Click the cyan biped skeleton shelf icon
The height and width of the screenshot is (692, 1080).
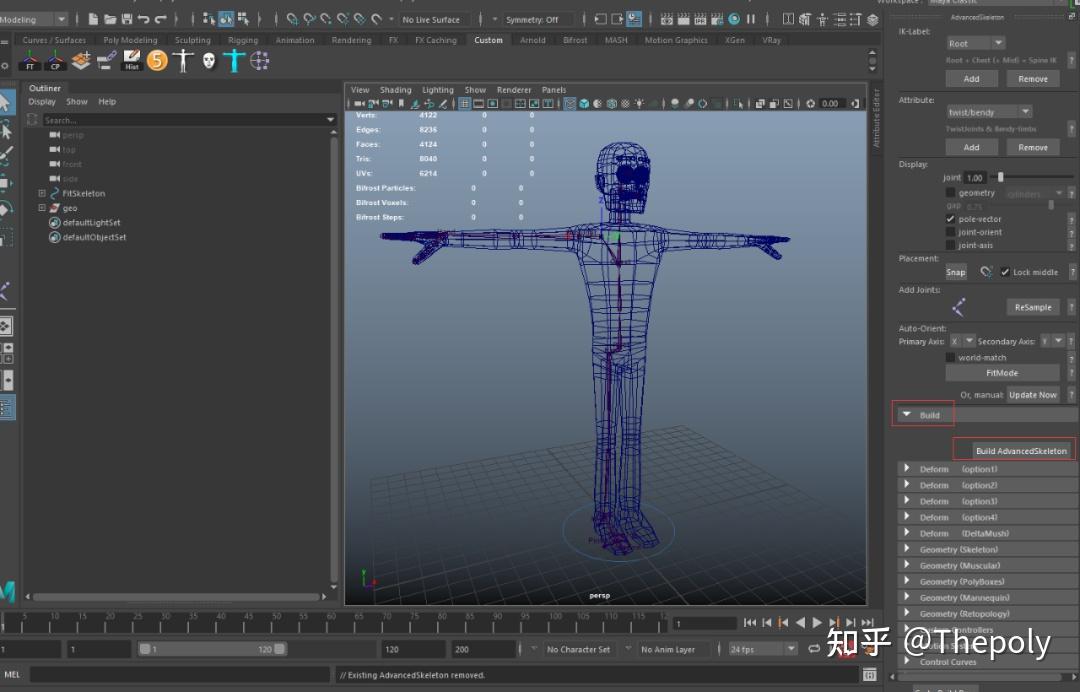click(x=234, y=61)
